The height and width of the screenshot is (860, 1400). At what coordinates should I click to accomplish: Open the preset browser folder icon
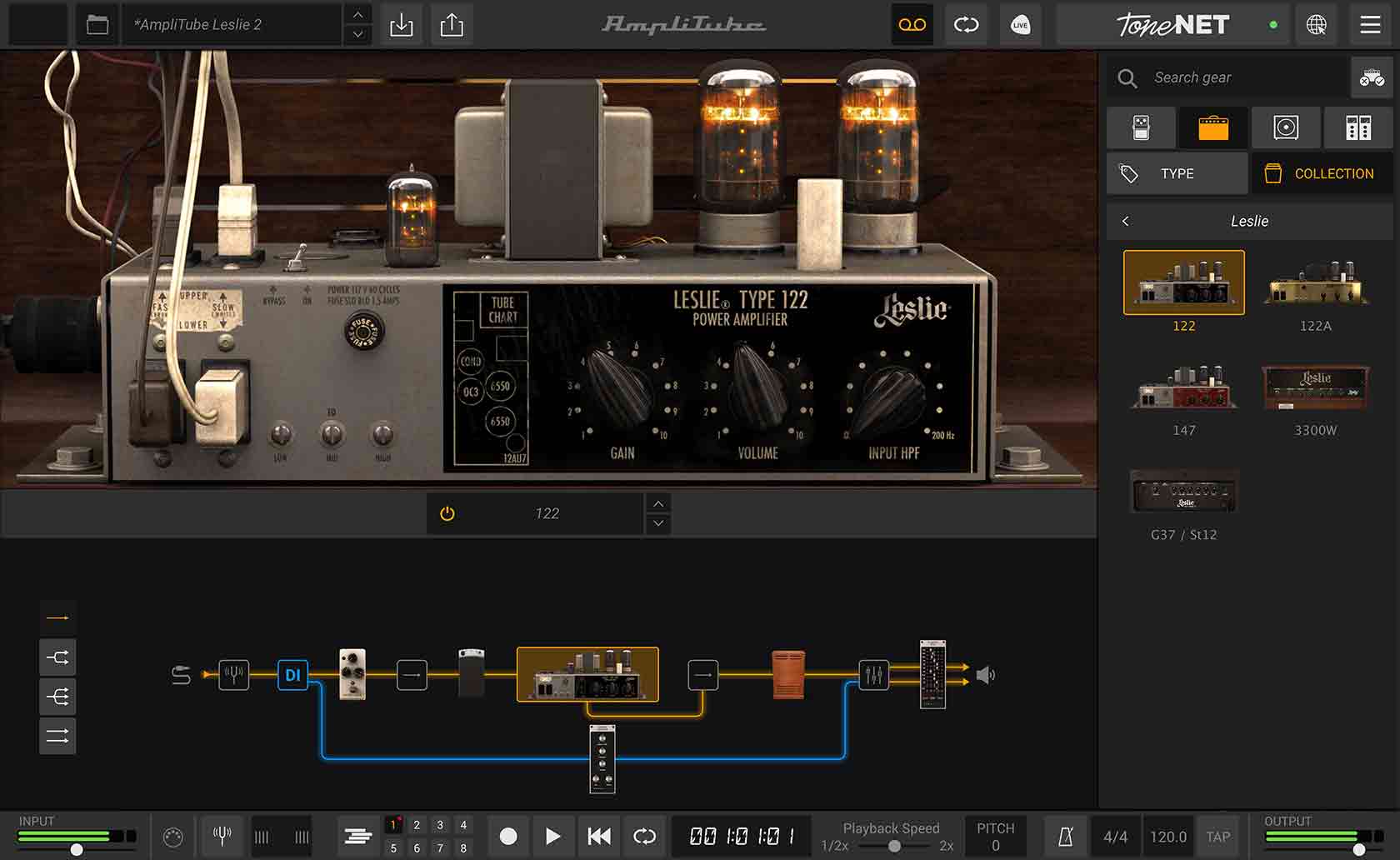click(97, 24)
